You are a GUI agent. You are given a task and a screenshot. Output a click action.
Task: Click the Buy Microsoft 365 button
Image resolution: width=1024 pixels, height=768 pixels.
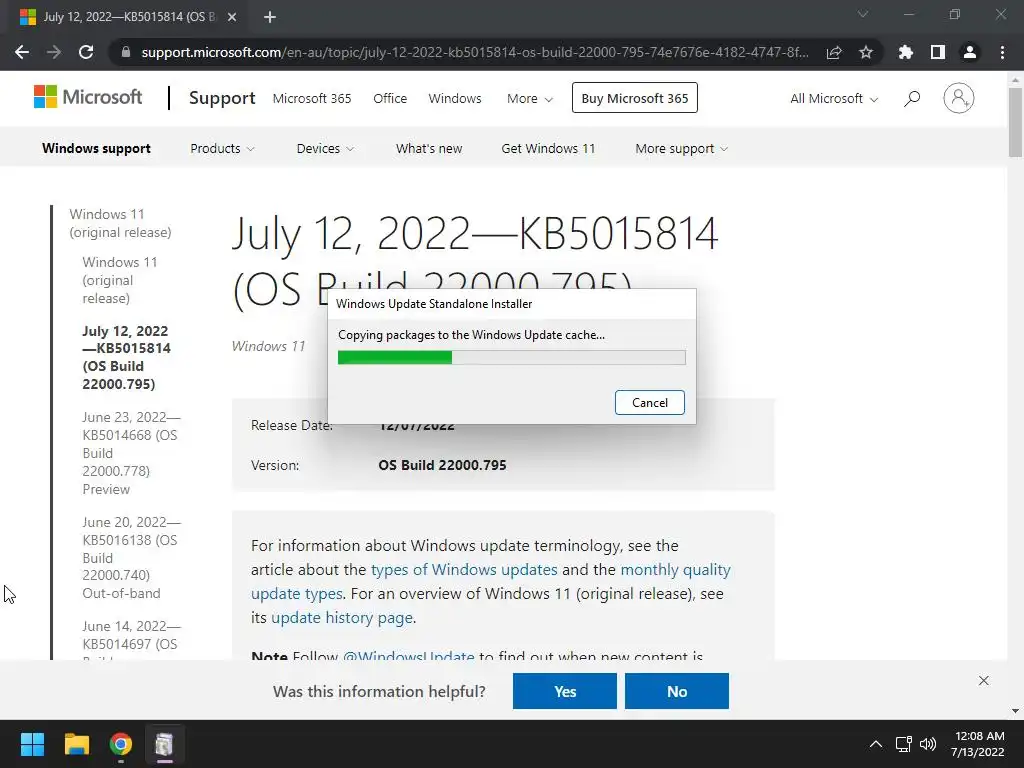click(635, 98)
